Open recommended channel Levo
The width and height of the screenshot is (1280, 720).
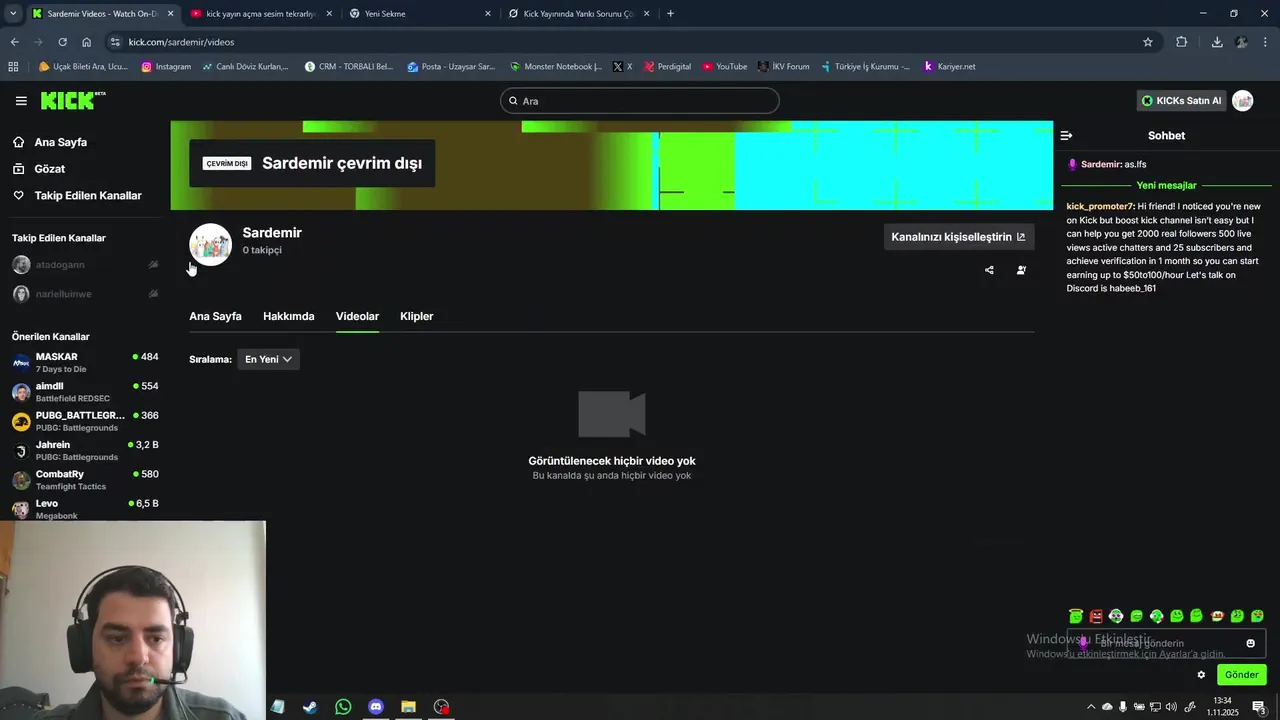85,508
